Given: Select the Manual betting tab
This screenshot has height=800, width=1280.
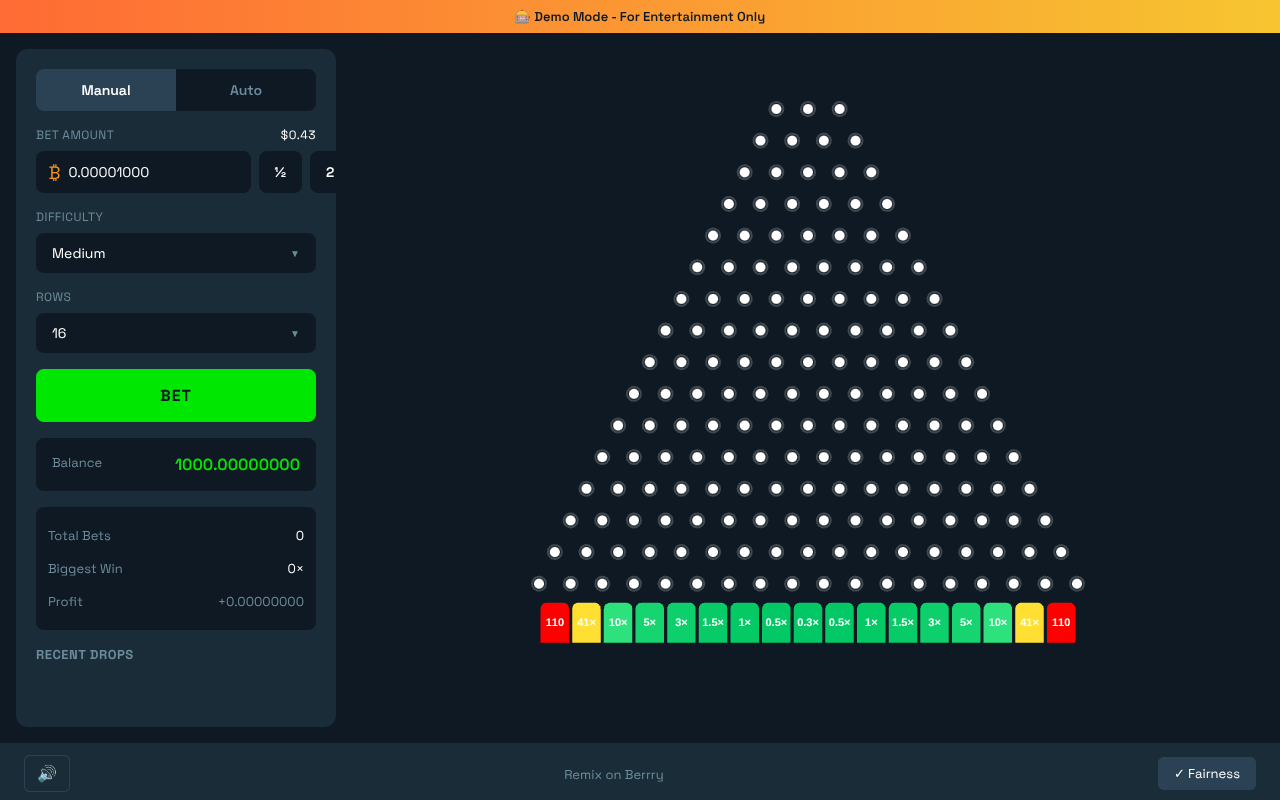Looking at the screenshot, I should pos(105,90).
